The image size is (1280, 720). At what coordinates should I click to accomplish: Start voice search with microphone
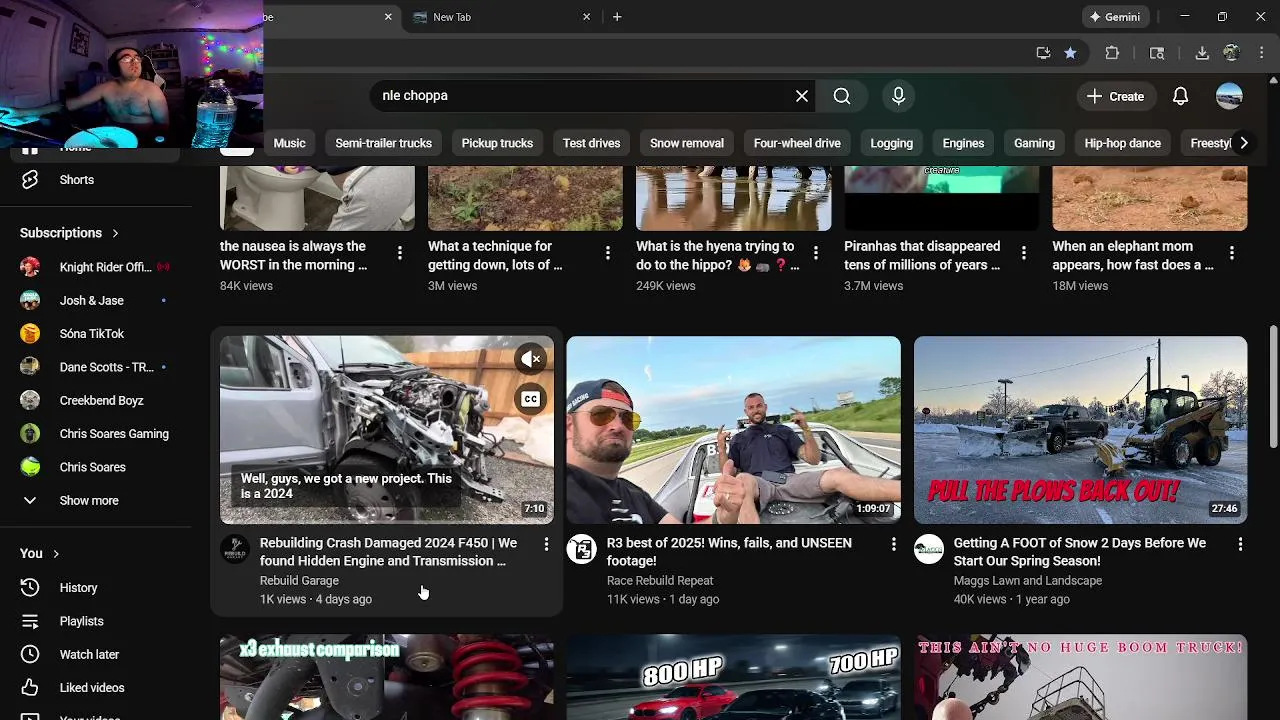898,96
